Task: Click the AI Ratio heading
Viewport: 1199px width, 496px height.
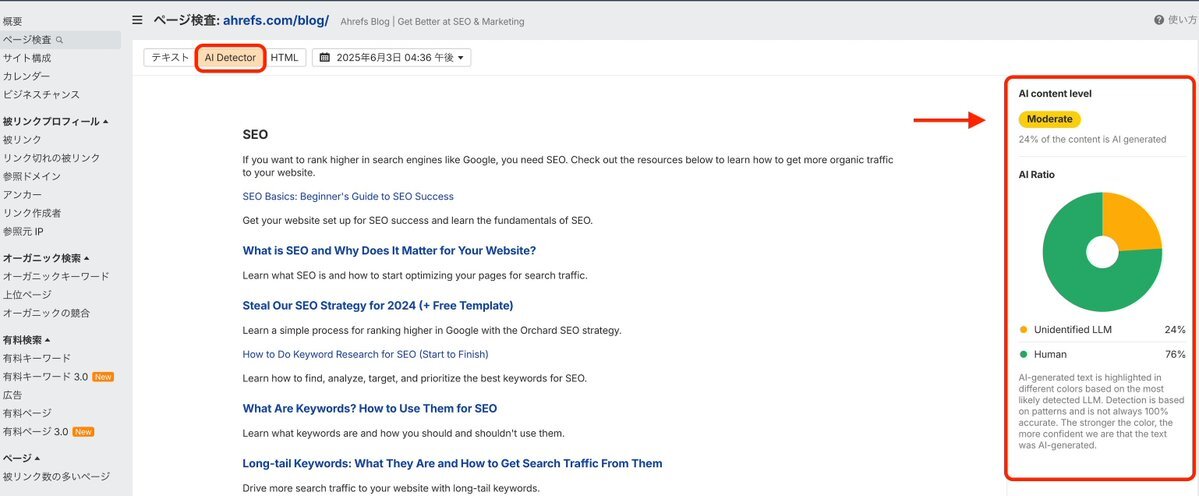Action: 1037,174
